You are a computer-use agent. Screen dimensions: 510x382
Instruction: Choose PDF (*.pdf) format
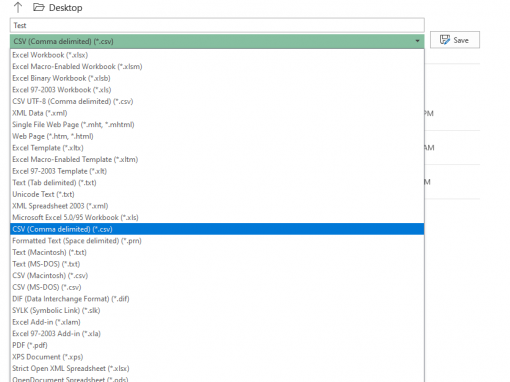pyautogui.click(x=217, y=345)
